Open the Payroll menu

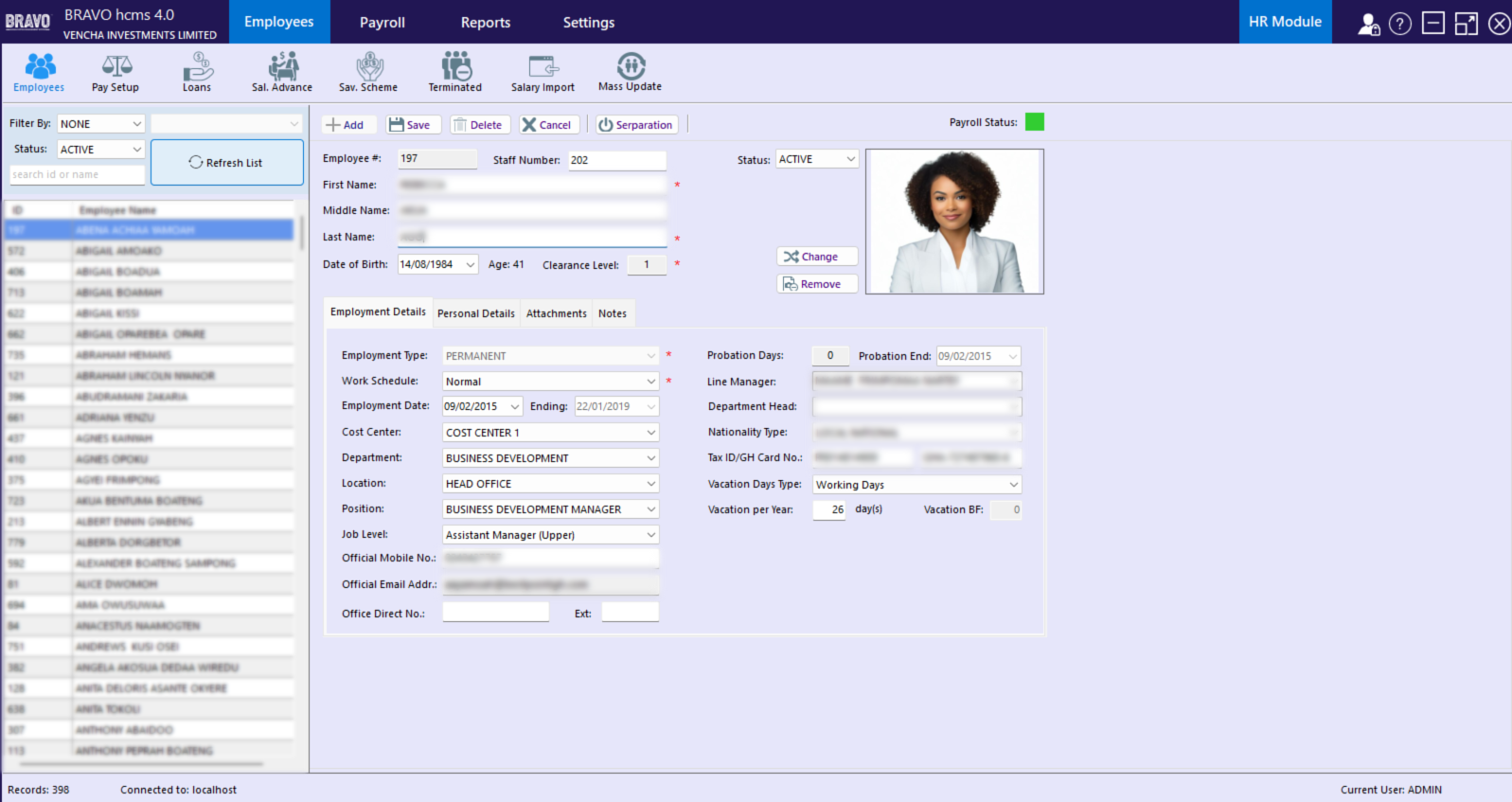click(382, 23)
